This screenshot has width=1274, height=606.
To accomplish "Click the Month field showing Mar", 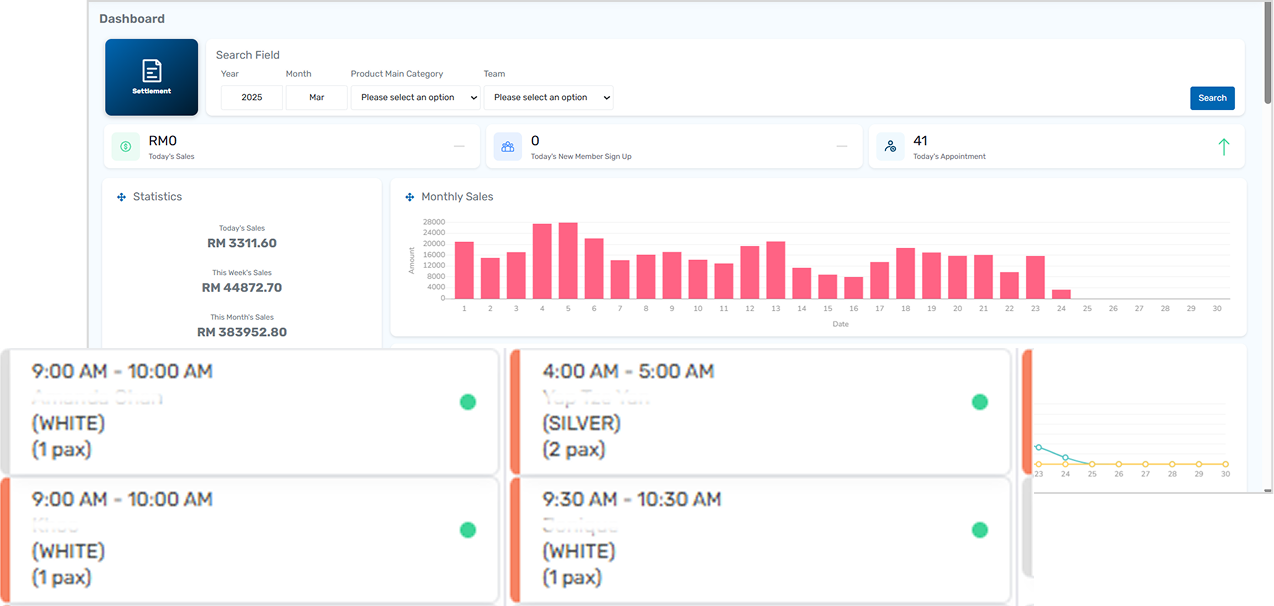I will (x=316, y=97).
